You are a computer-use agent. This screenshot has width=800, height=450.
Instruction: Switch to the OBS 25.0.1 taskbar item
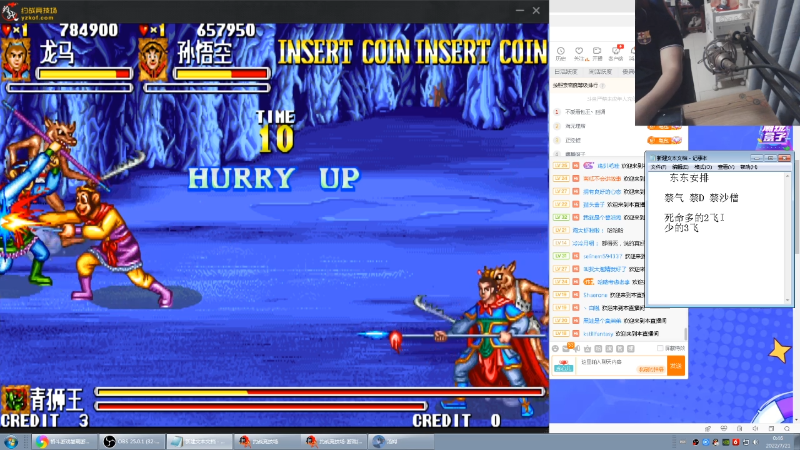[x=133, y=441]
